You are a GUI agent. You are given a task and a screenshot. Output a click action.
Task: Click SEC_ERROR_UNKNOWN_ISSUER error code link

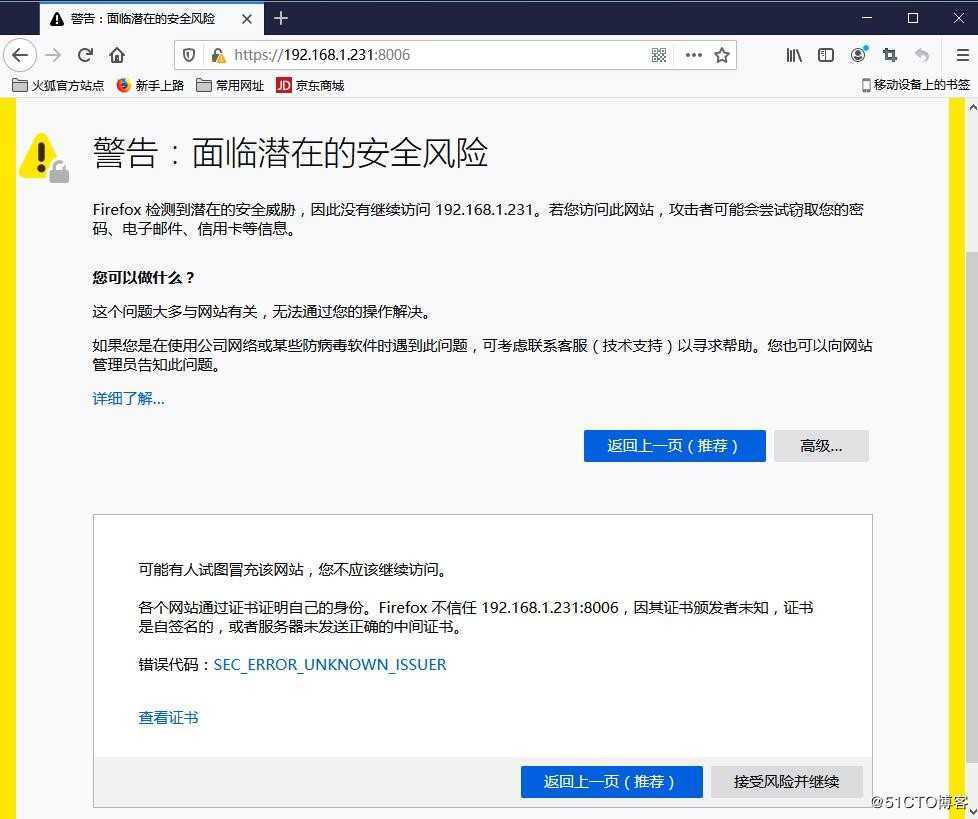[x=330, y=664]
